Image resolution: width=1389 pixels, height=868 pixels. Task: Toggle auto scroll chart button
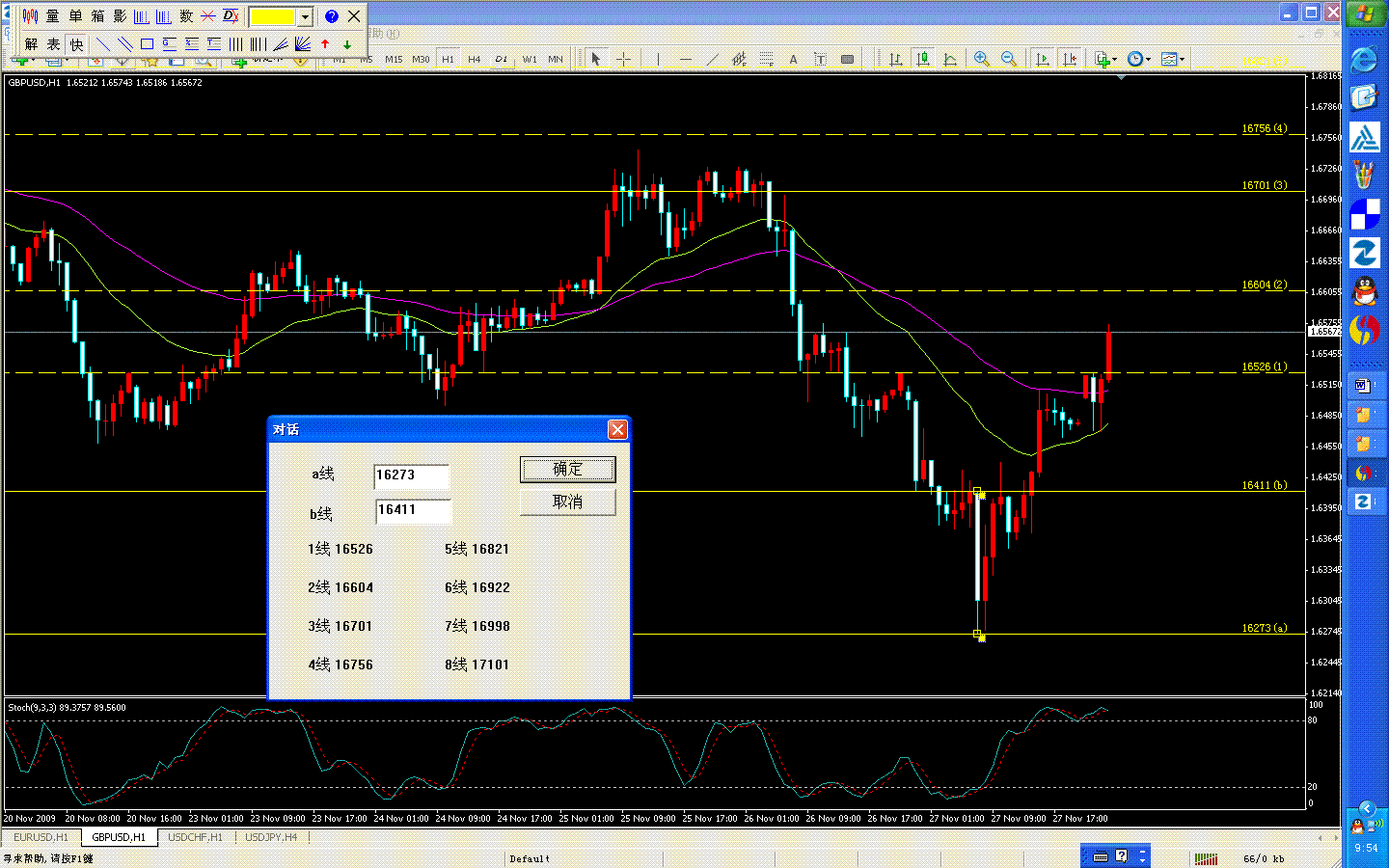pos(1043,60)
